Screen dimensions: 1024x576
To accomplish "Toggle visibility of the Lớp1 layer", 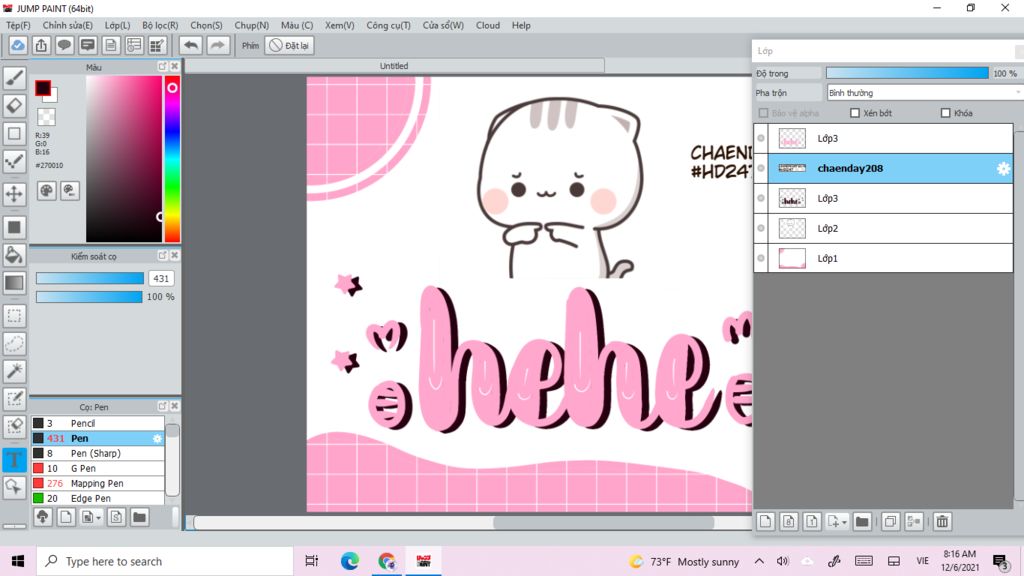I will 761,259.
